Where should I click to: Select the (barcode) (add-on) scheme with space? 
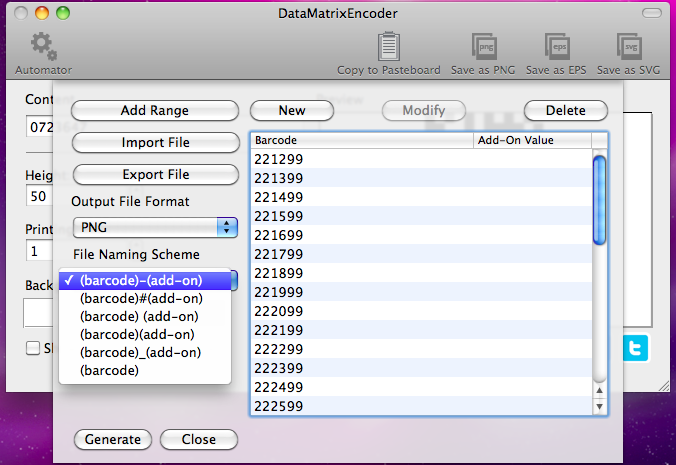click(145, 316)
